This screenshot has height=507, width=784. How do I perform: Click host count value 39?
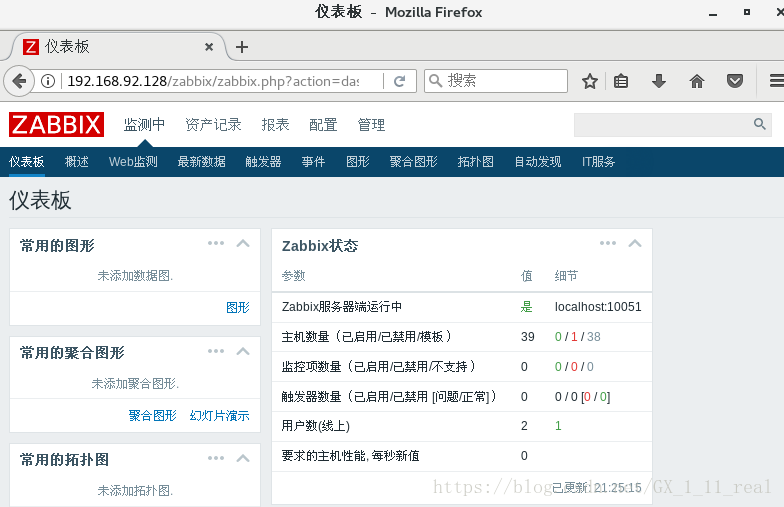528,336
